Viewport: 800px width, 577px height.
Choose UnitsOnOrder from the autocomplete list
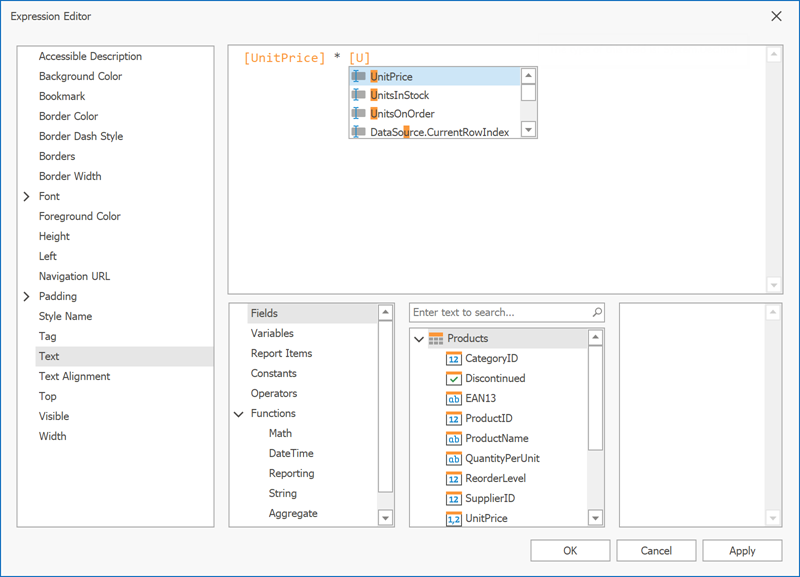point(402,113)
